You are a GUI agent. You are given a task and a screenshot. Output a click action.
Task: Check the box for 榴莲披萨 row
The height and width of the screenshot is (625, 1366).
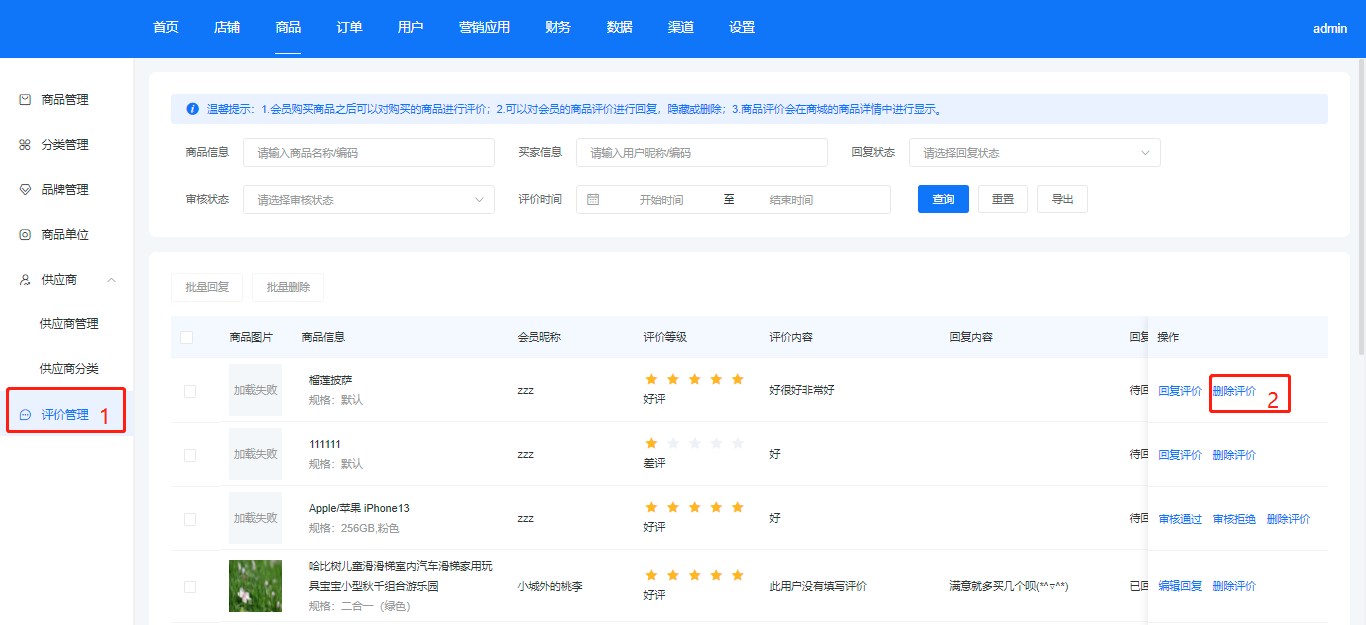tap(190, 391)
